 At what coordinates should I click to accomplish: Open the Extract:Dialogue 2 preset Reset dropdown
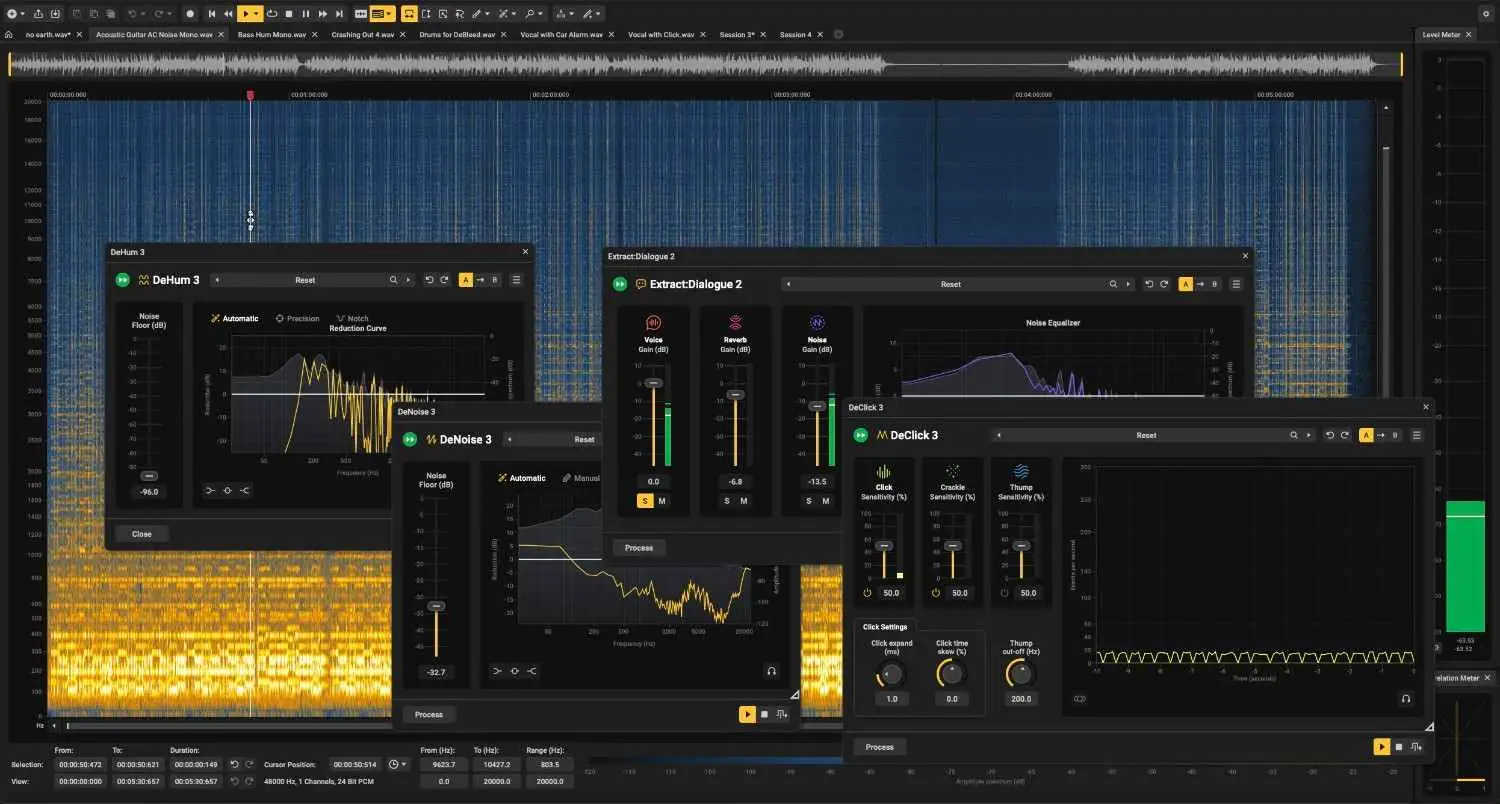[950, 284]
